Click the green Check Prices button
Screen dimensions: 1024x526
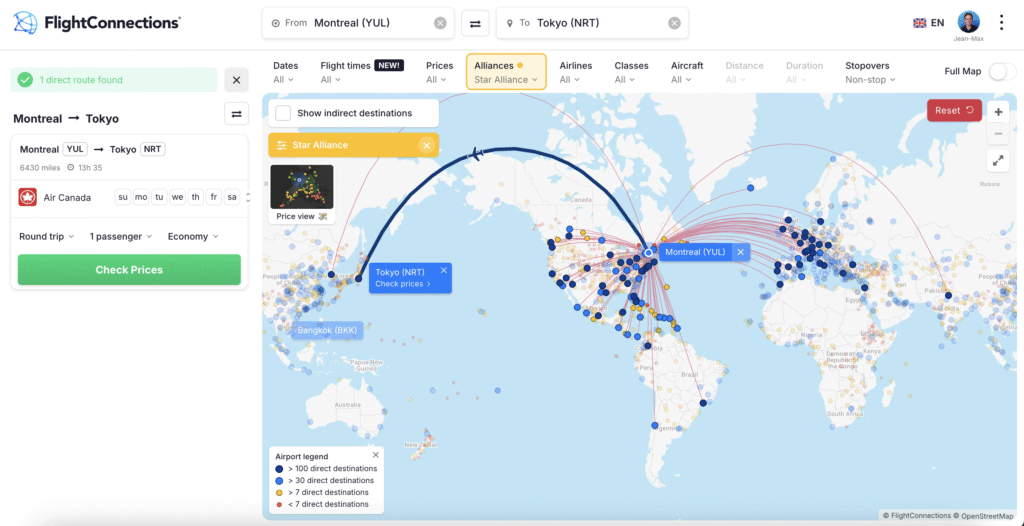[x=129, y=269]
